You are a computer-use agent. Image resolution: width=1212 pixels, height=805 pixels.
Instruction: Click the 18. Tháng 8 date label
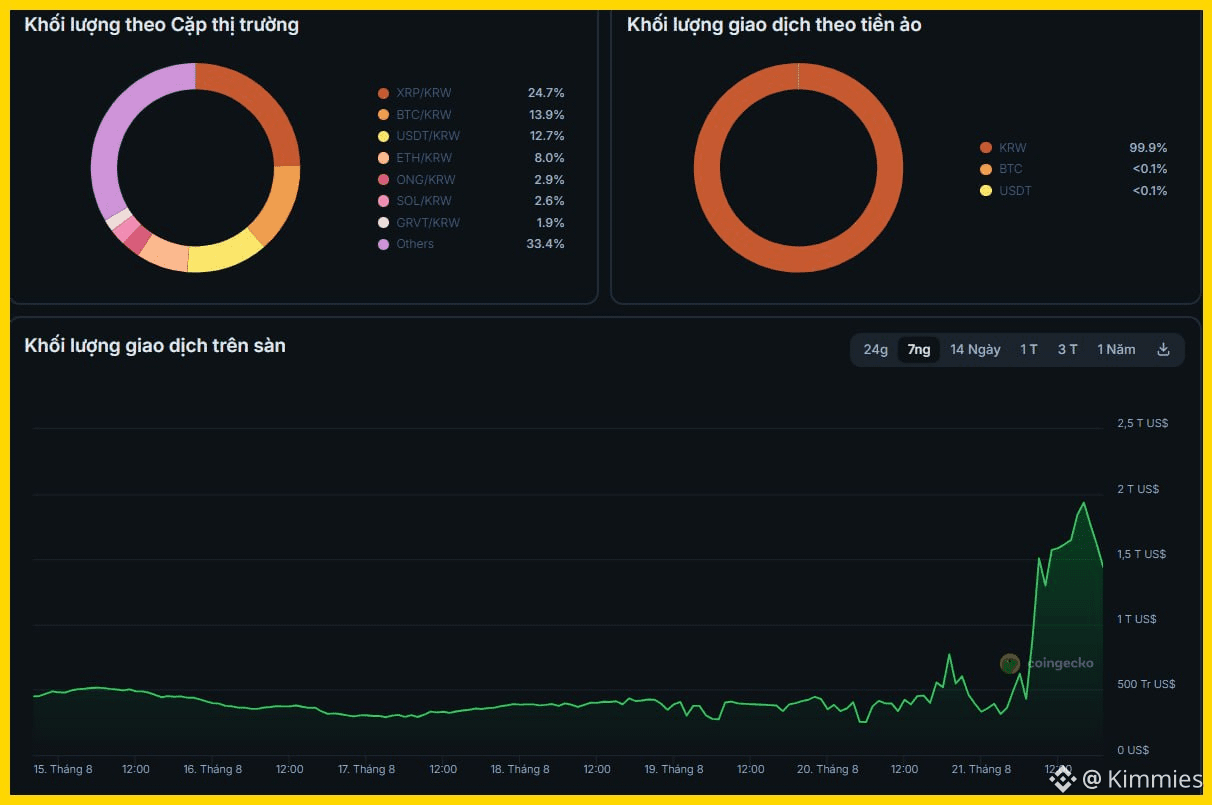click(x=521, y=769)
